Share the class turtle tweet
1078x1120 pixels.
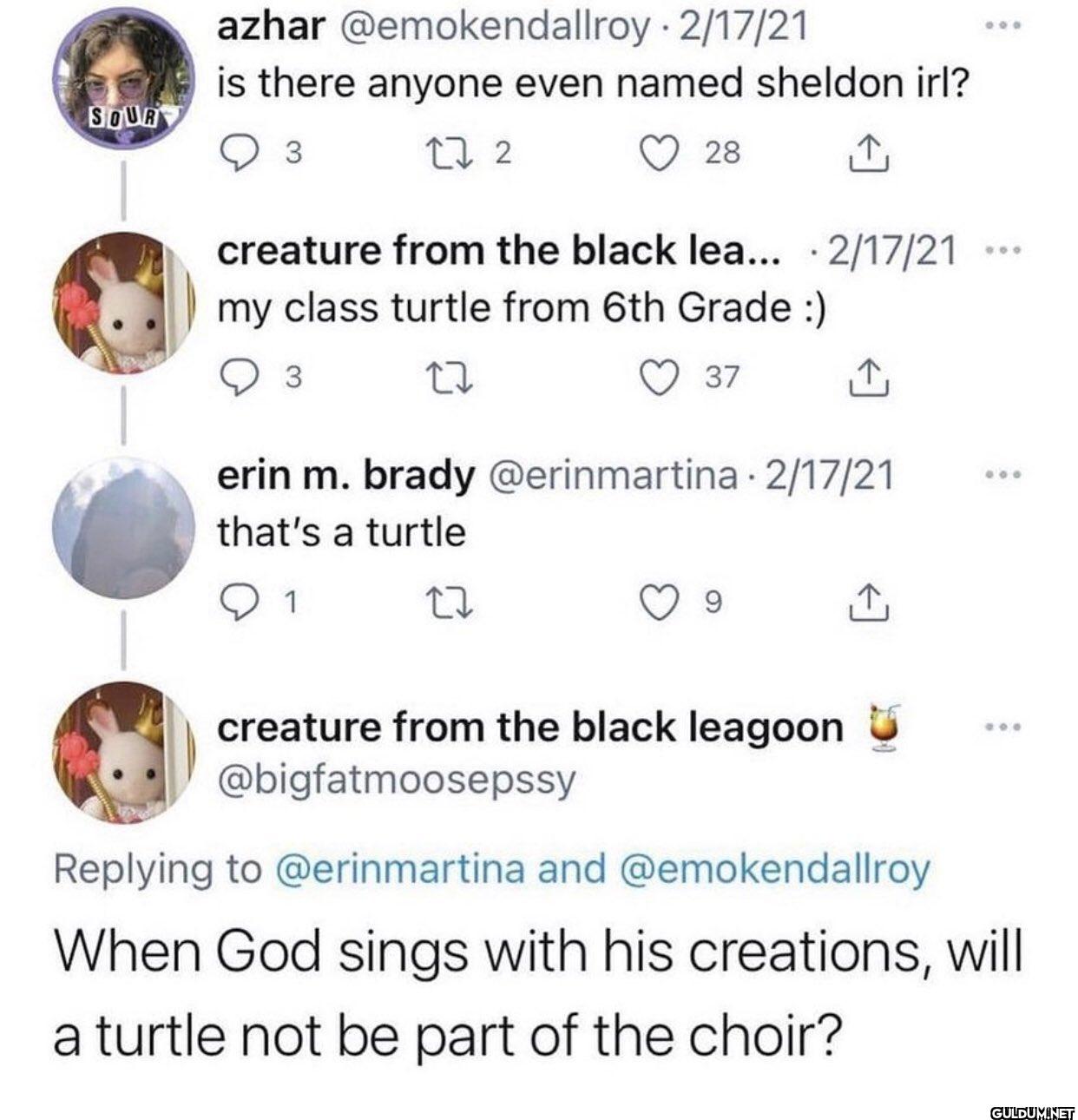868,376
